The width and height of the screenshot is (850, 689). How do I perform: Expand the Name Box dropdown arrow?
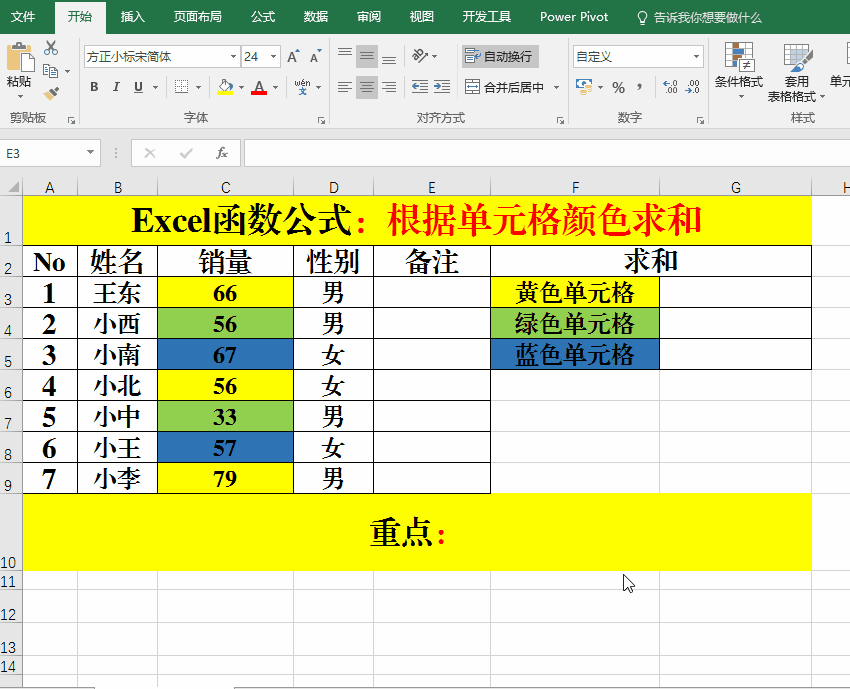[91, 153]
